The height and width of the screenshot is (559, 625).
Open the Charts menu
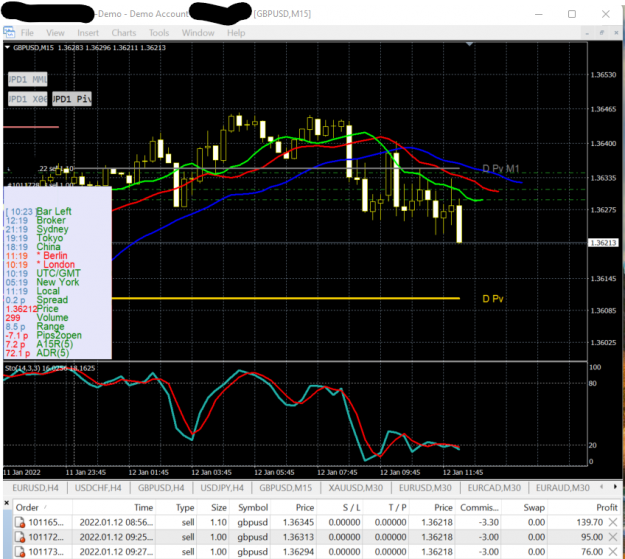point(124,33)
